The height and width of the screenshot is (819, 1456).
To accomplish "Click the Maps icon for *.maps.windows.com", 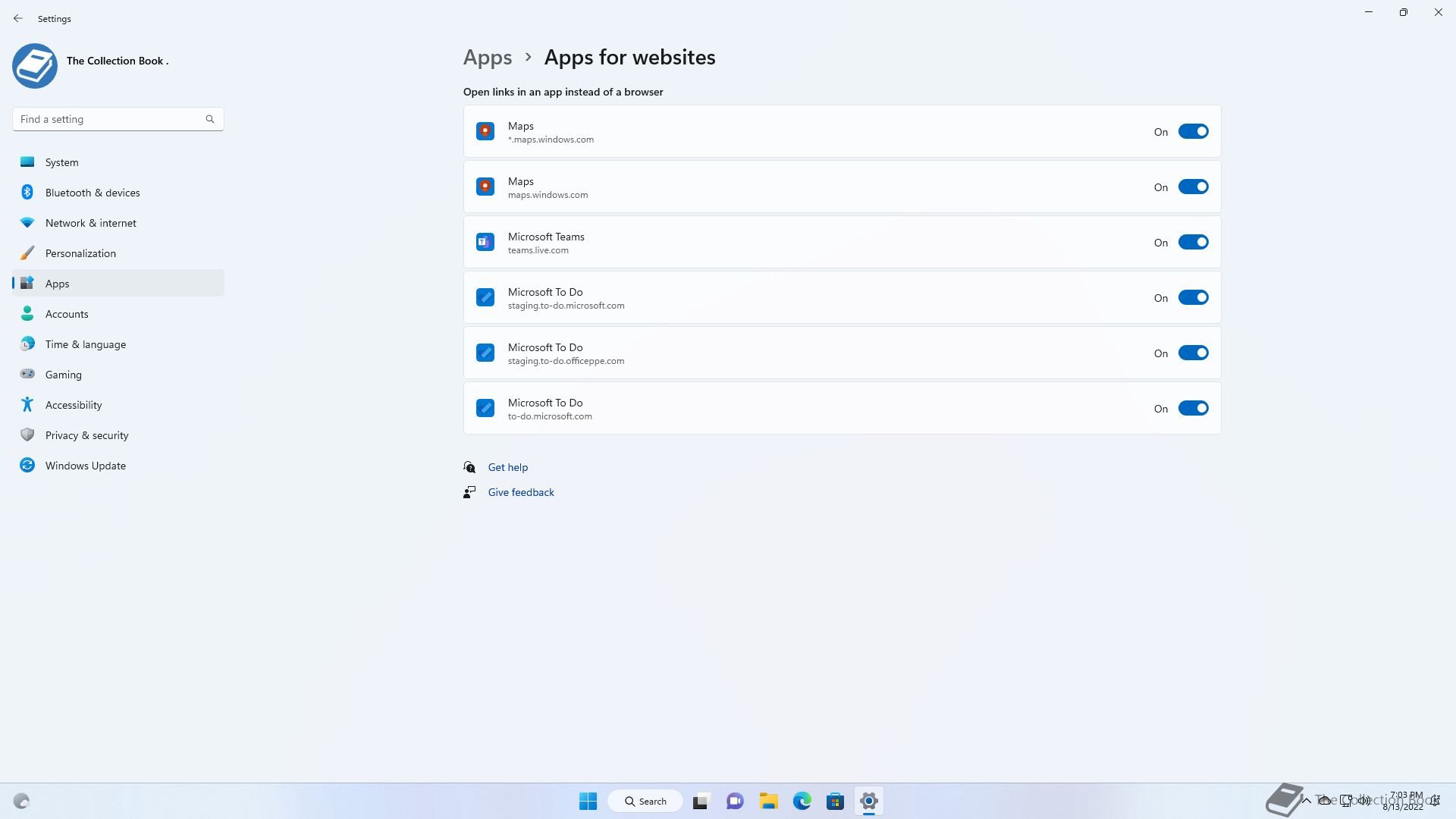I will click(x=485, y=131).
